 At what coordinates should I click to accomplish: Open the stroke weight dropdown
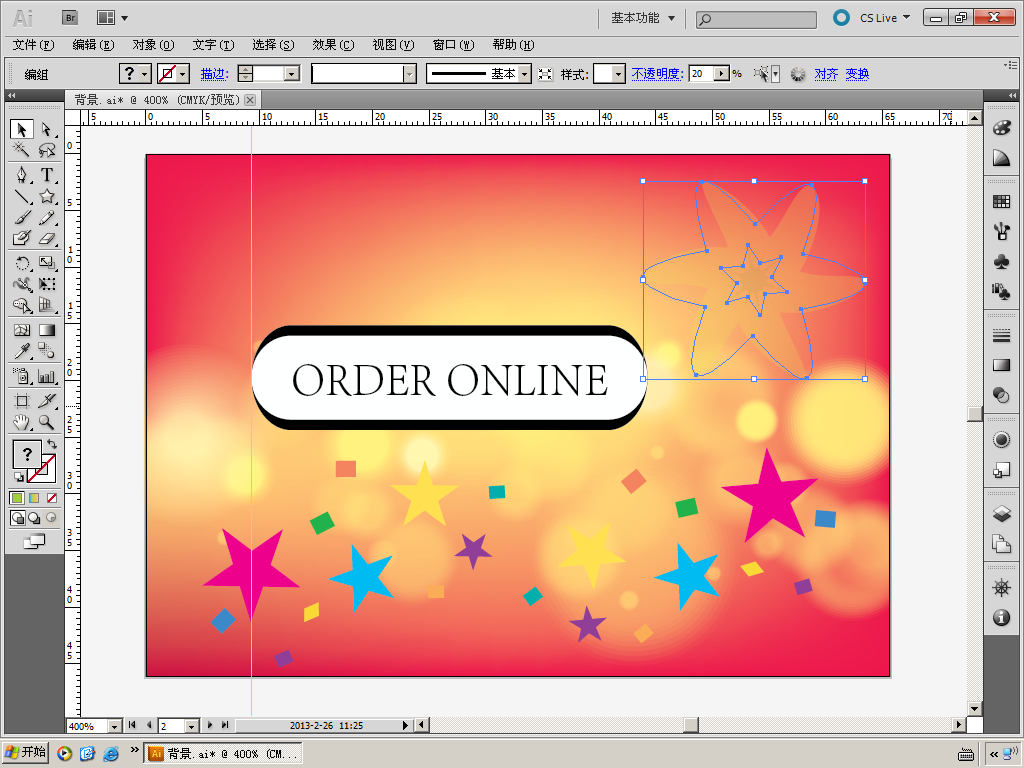click(292, 74)
